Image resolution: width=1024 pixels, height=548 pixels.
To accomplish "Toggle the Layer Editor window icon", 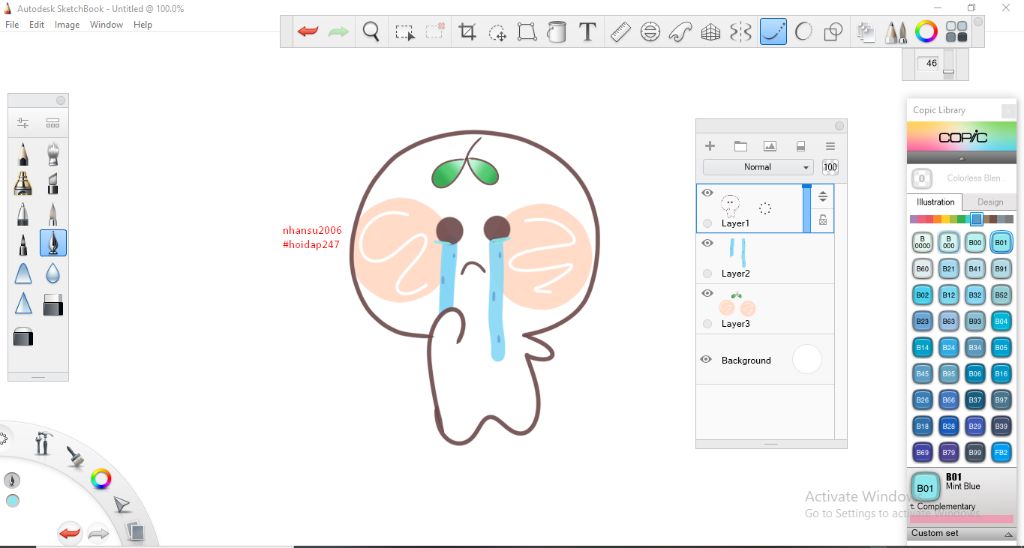I will tap(866, 31).
